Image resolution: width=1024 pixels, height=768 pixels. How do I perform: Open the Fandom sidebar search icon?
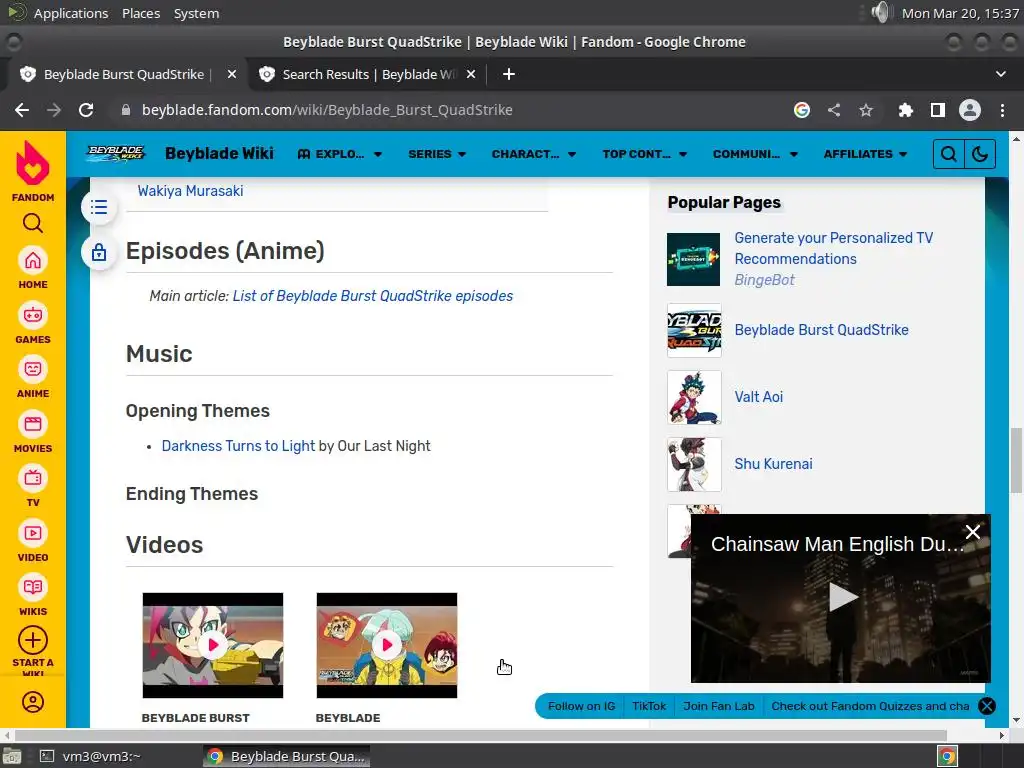[33, 223]
